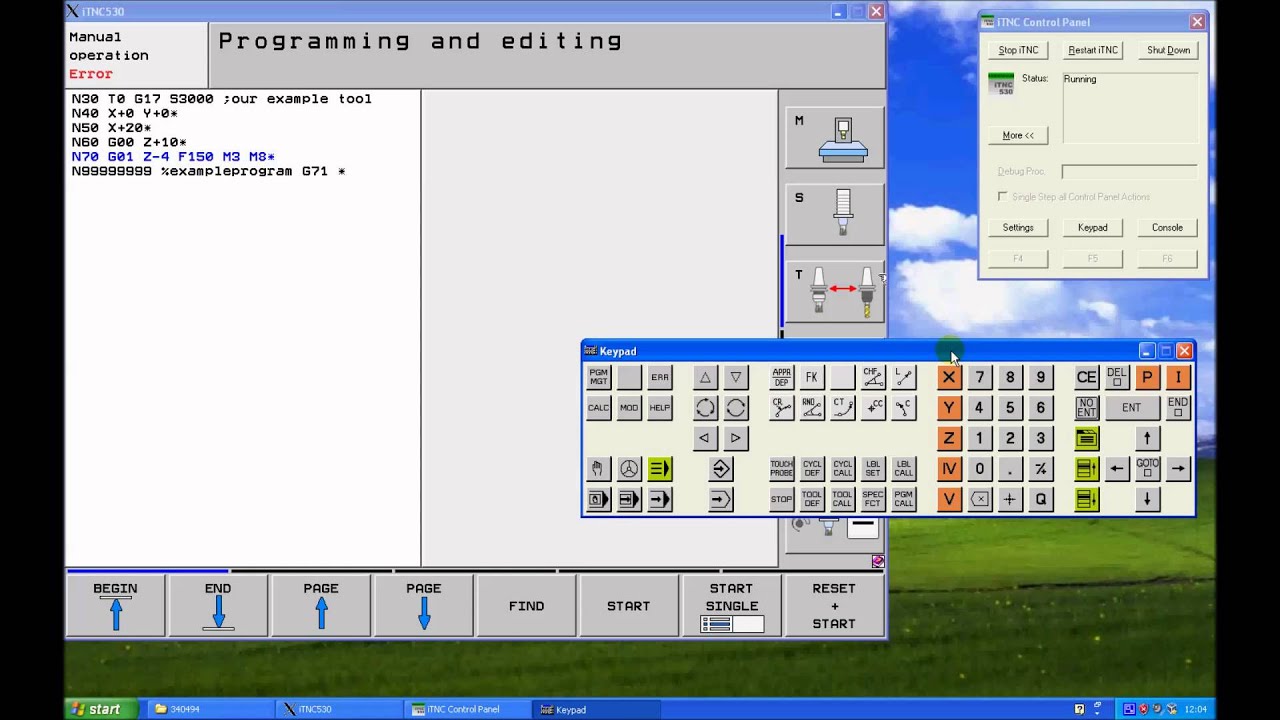Click the Shut Down button
The image size is (1280, 720).
pyautogui.click(x=1168, y=50)
